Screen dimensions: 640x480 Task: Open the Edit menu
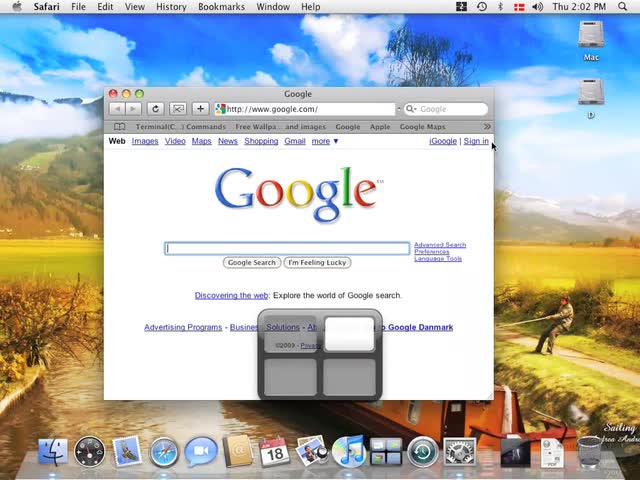pos(105,7)
